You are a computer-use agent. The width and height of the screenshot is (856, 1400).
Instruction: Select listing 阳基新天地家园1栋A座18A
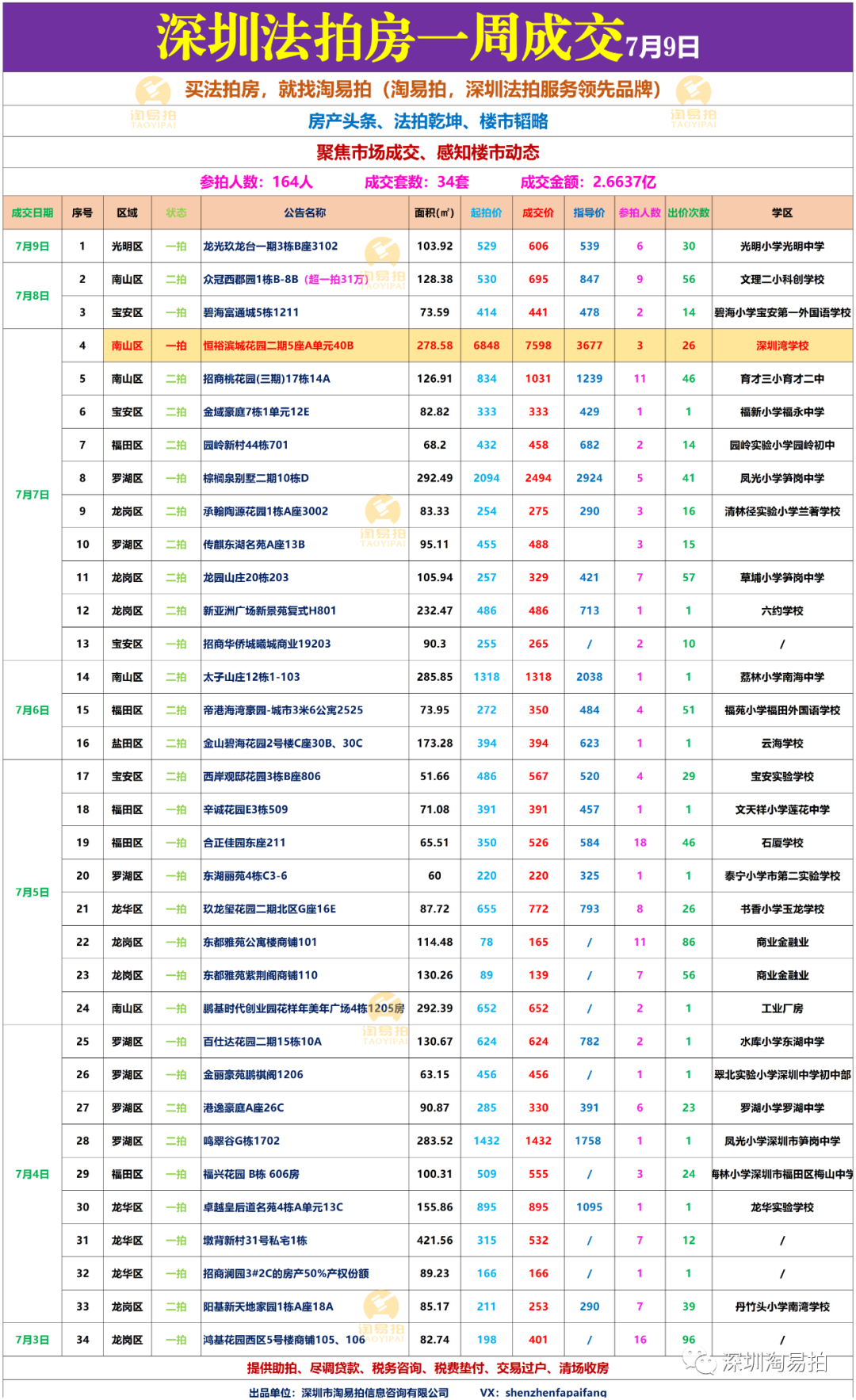click(268, 1307)
